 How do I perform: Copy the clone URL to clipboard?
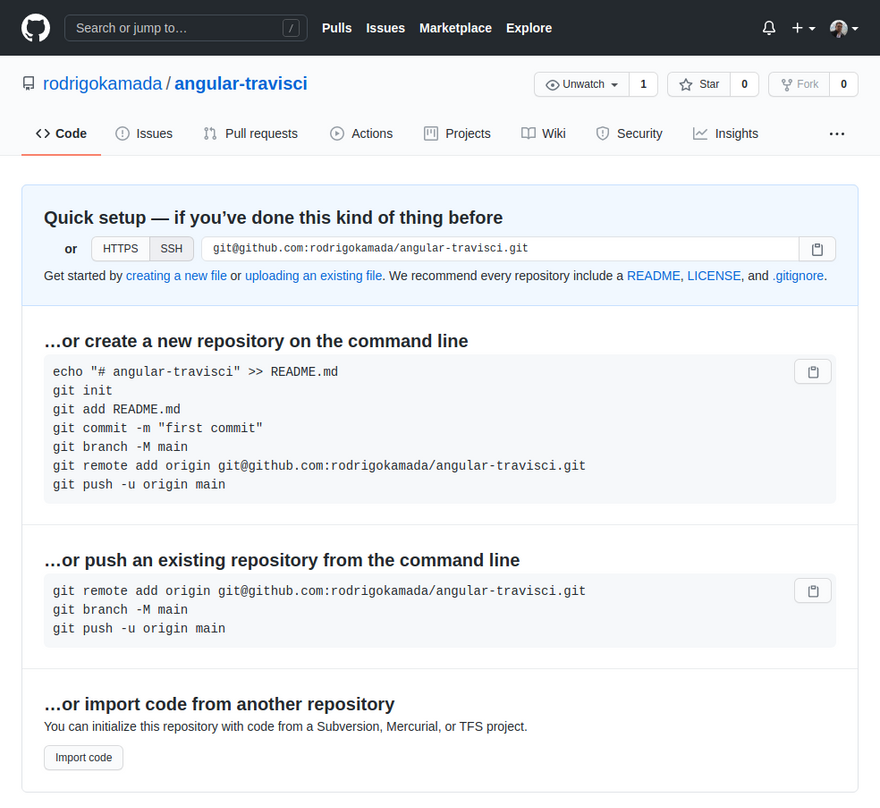pos(817,249)
